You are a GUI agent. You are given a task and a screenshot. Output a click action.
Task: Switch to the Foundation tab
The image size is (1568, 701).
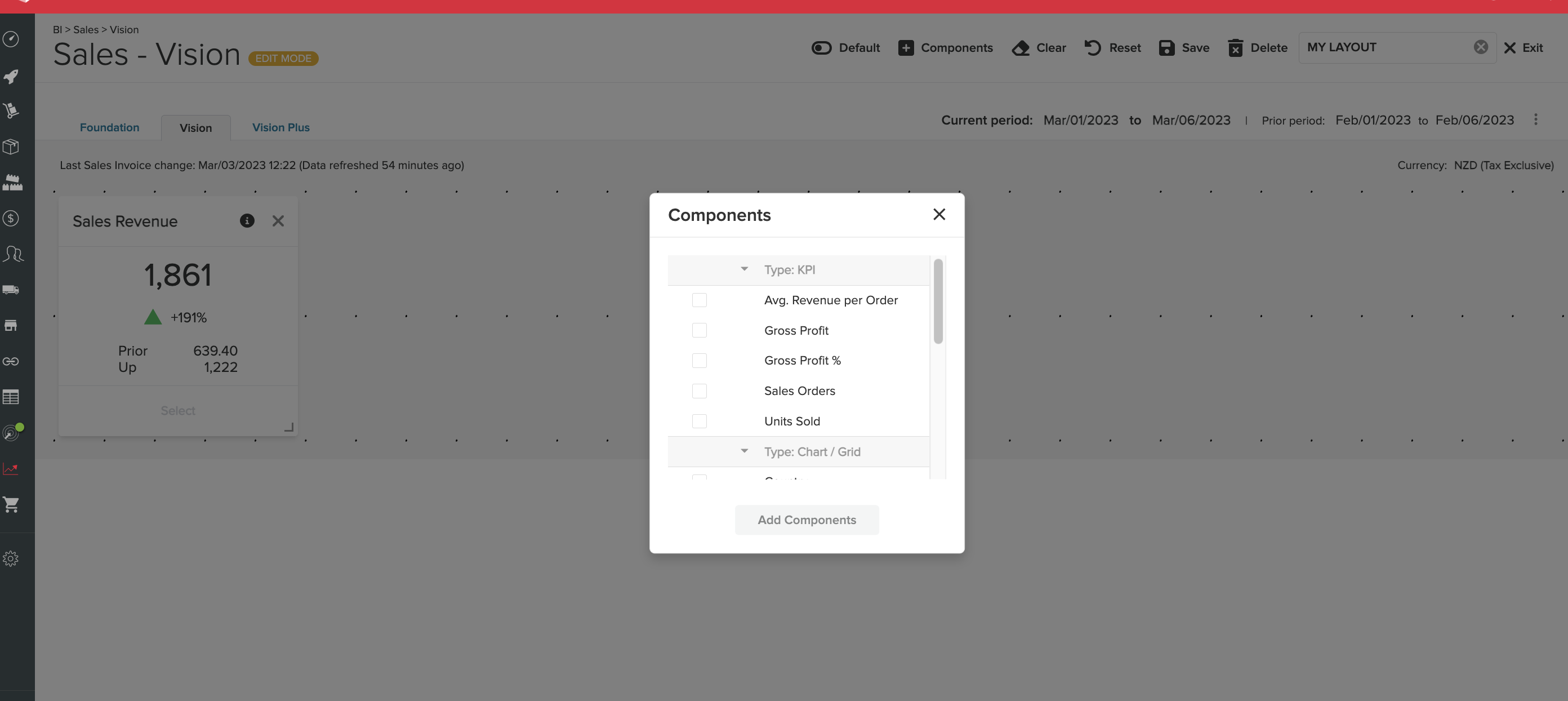(x=110, y=127)
